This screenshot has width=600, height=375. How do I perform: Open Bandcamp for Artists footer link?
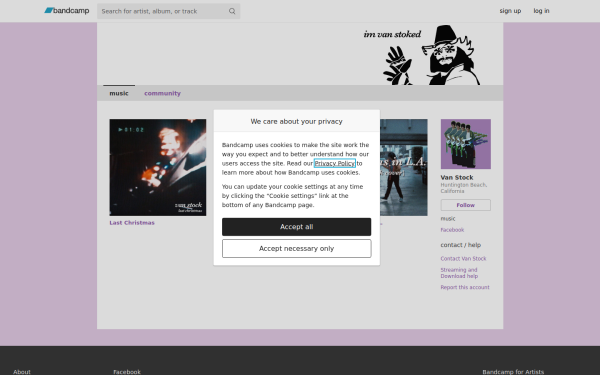tap(513, 372)
